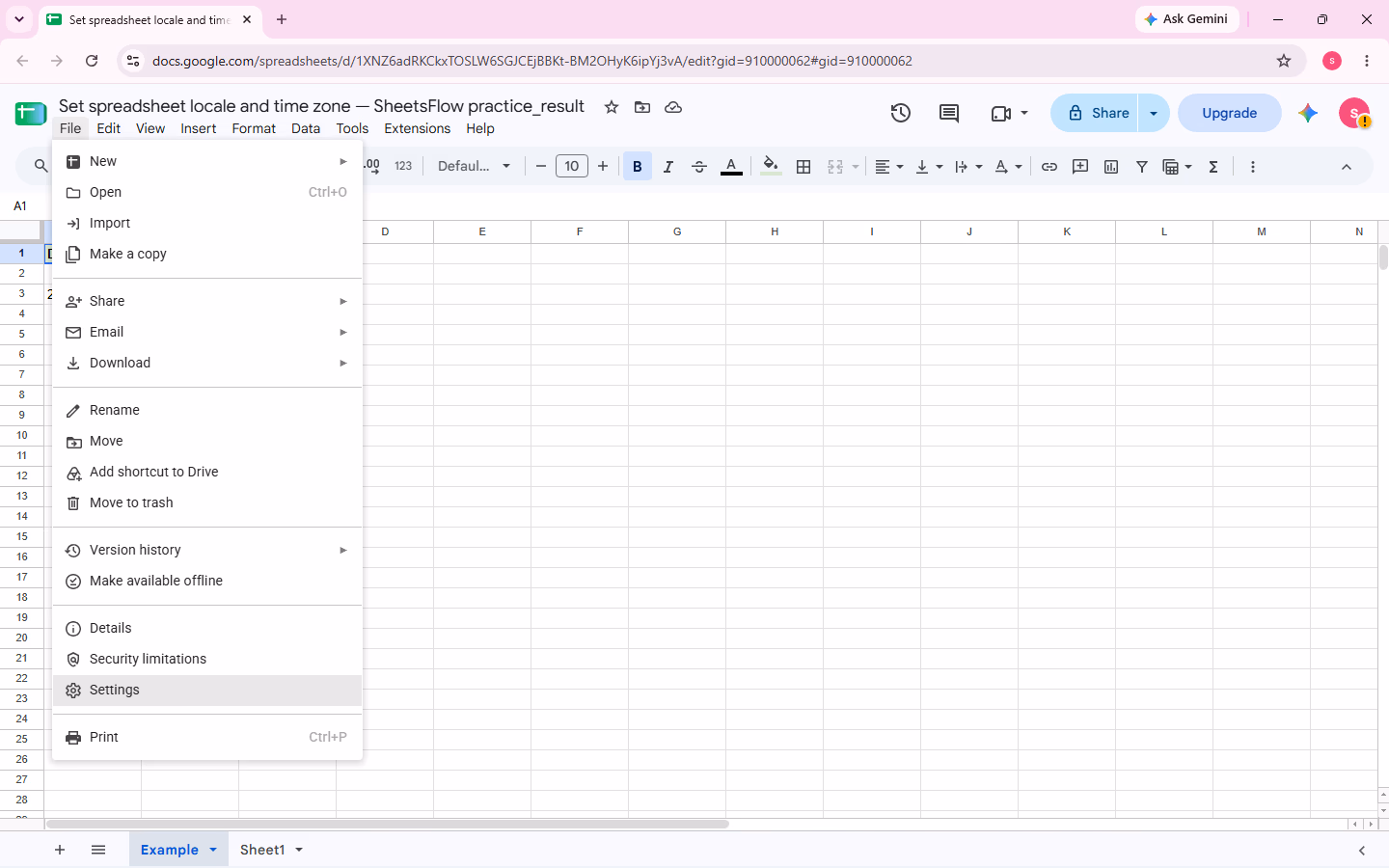Expand the New submenu arrow
The height and width of the screenshot is (868, 1389).
(x=342, y=161)
